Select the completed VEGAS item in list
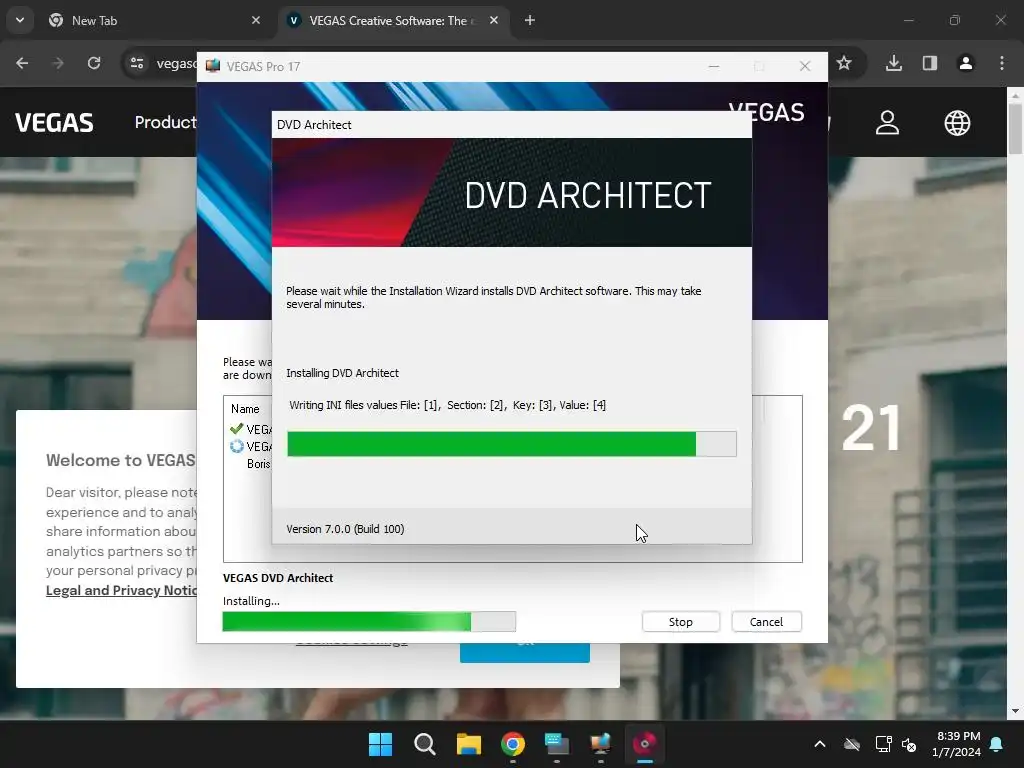The width and height of the screenshot is (1024, 768). point(251,429)
